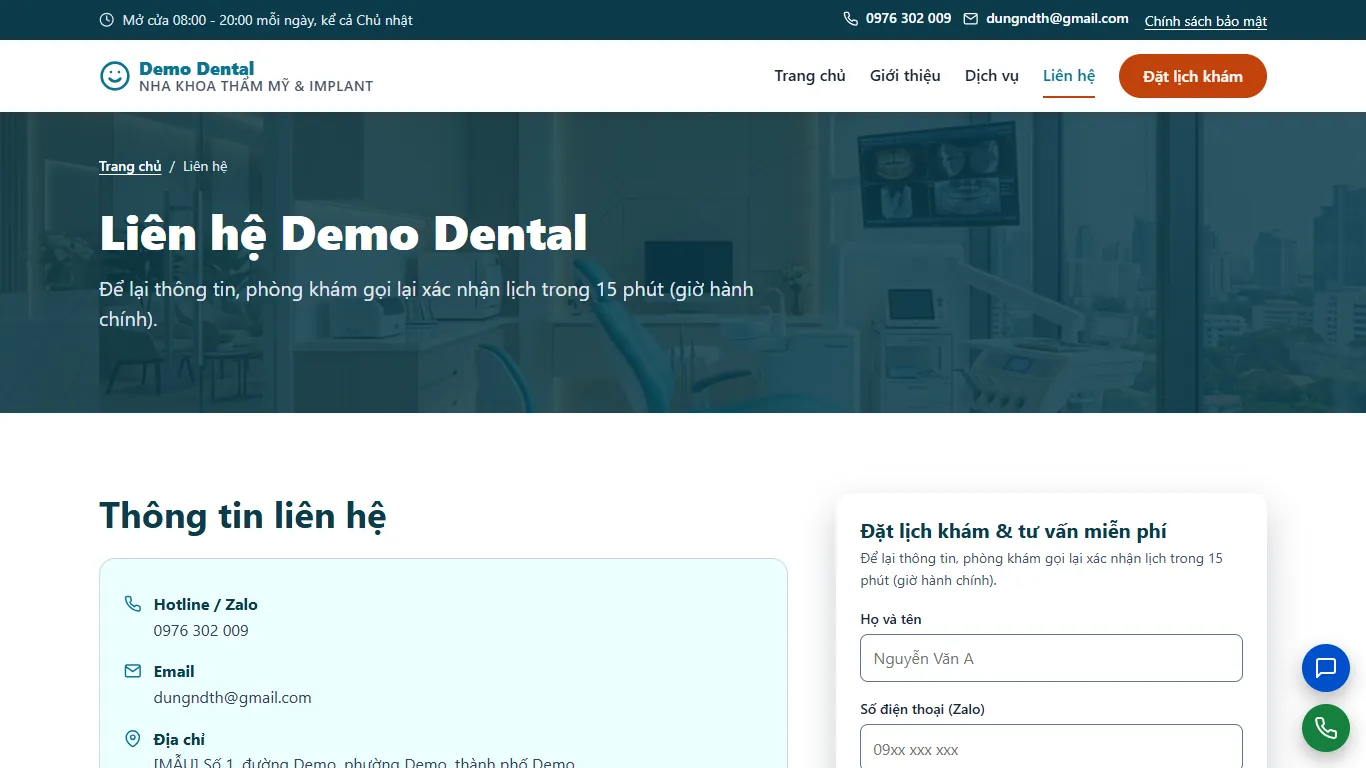1366x768 pixels.
Task: Focus the Số điện thoại (Zalo) input
Action: pyautogui.click(x=1051, y=747)
